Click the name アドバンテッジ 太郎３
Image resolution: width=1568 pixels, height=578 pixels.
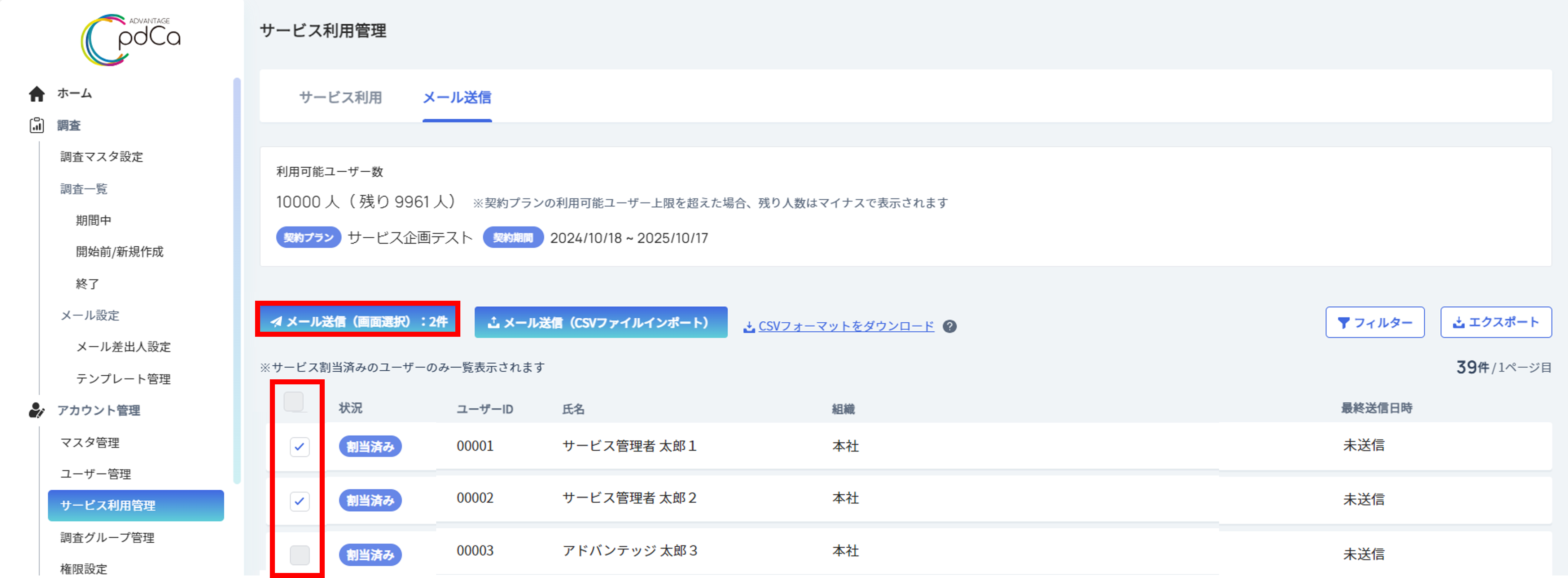[629, 551]
